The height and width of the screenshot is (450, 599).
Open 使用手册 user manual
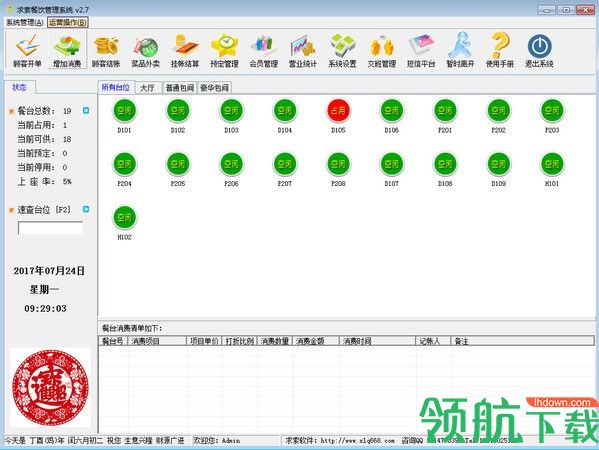coord(500,51)
